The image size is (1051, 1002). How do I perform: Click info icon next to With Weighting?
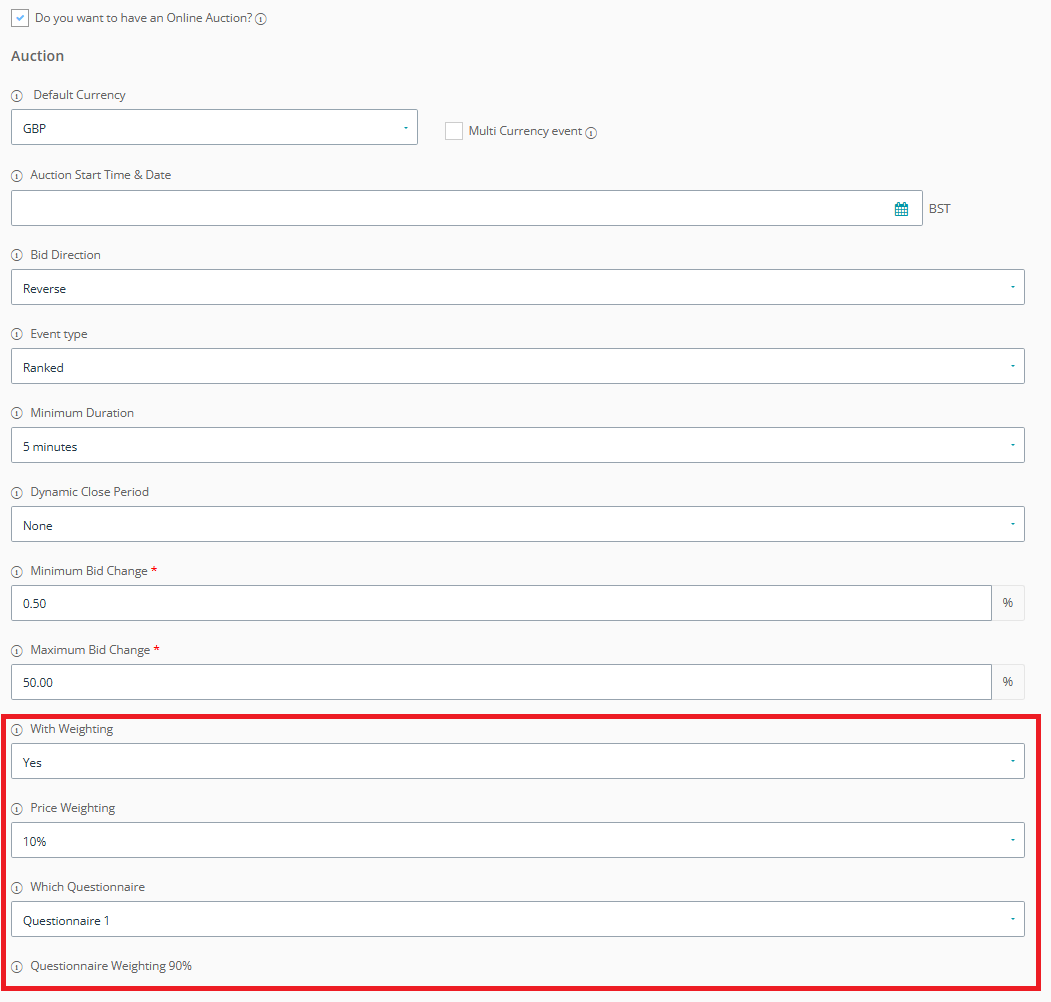pyautogui.click(x=17, y=730)
